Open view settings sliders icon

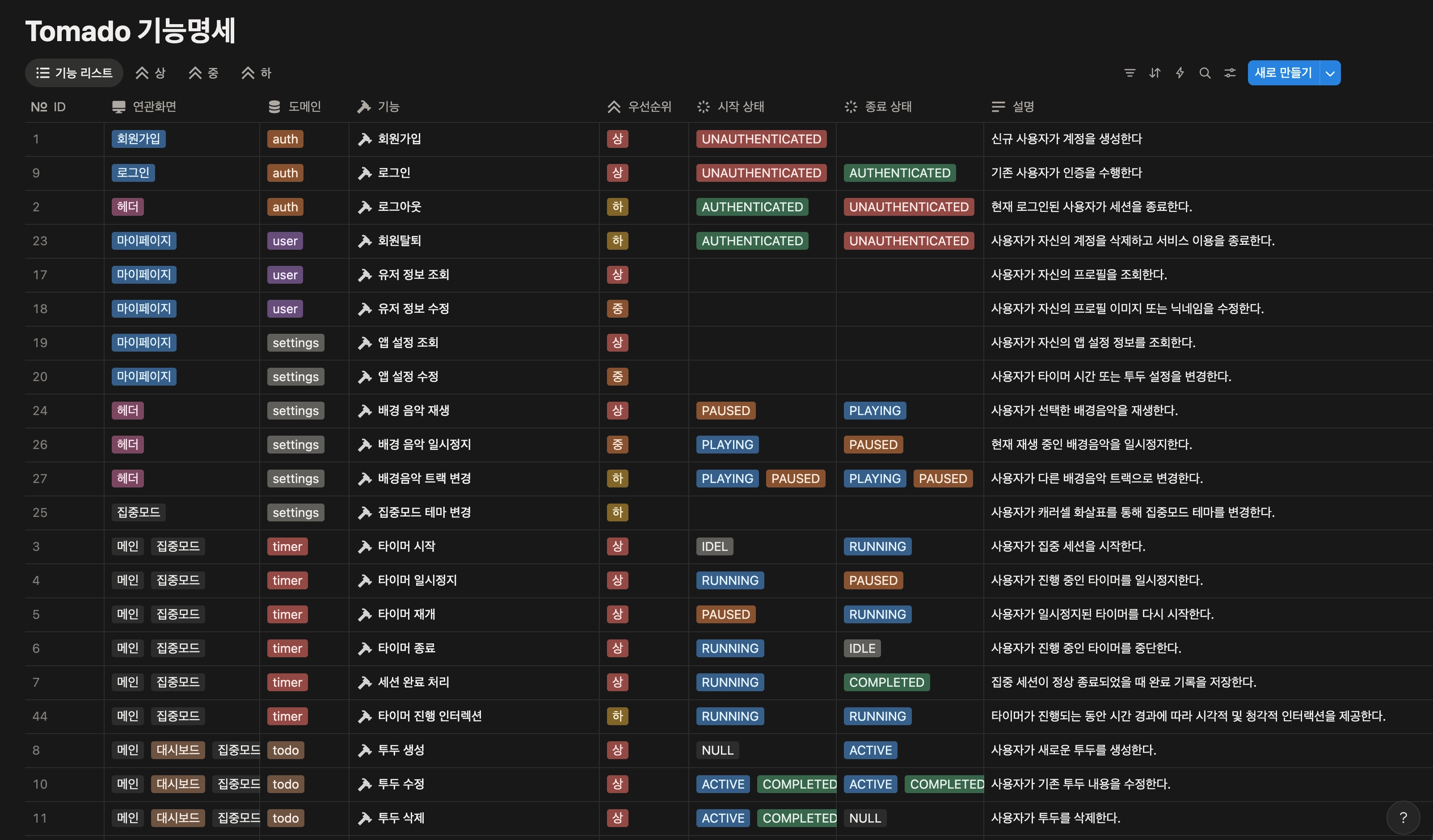pos(1230,73)
